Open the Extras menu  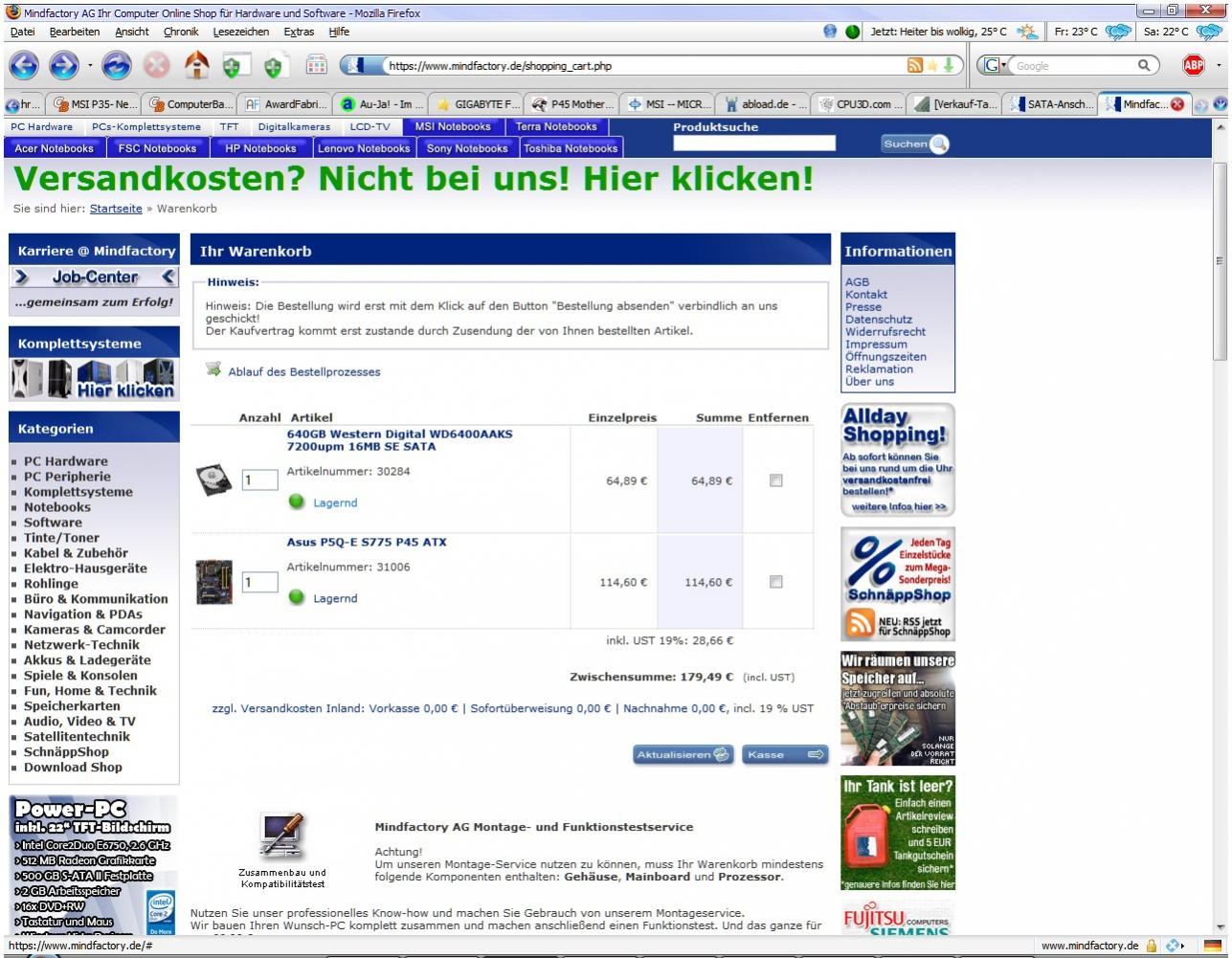click(x=299, y=32)
